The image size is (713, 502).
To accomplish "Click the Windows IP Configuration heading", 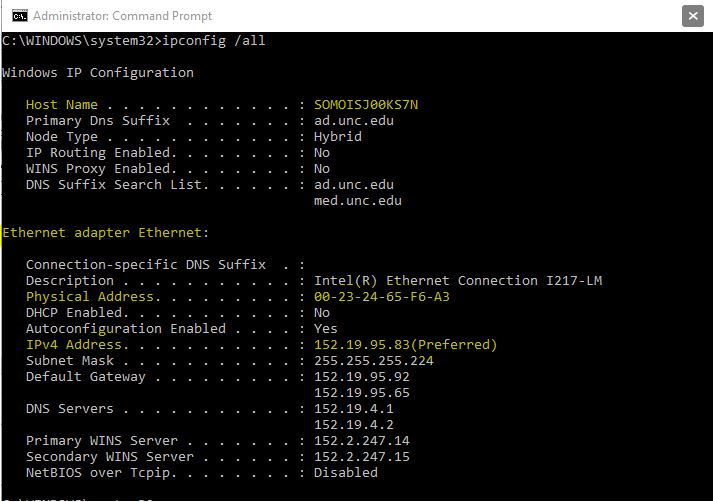I will (x=98, y=73).
